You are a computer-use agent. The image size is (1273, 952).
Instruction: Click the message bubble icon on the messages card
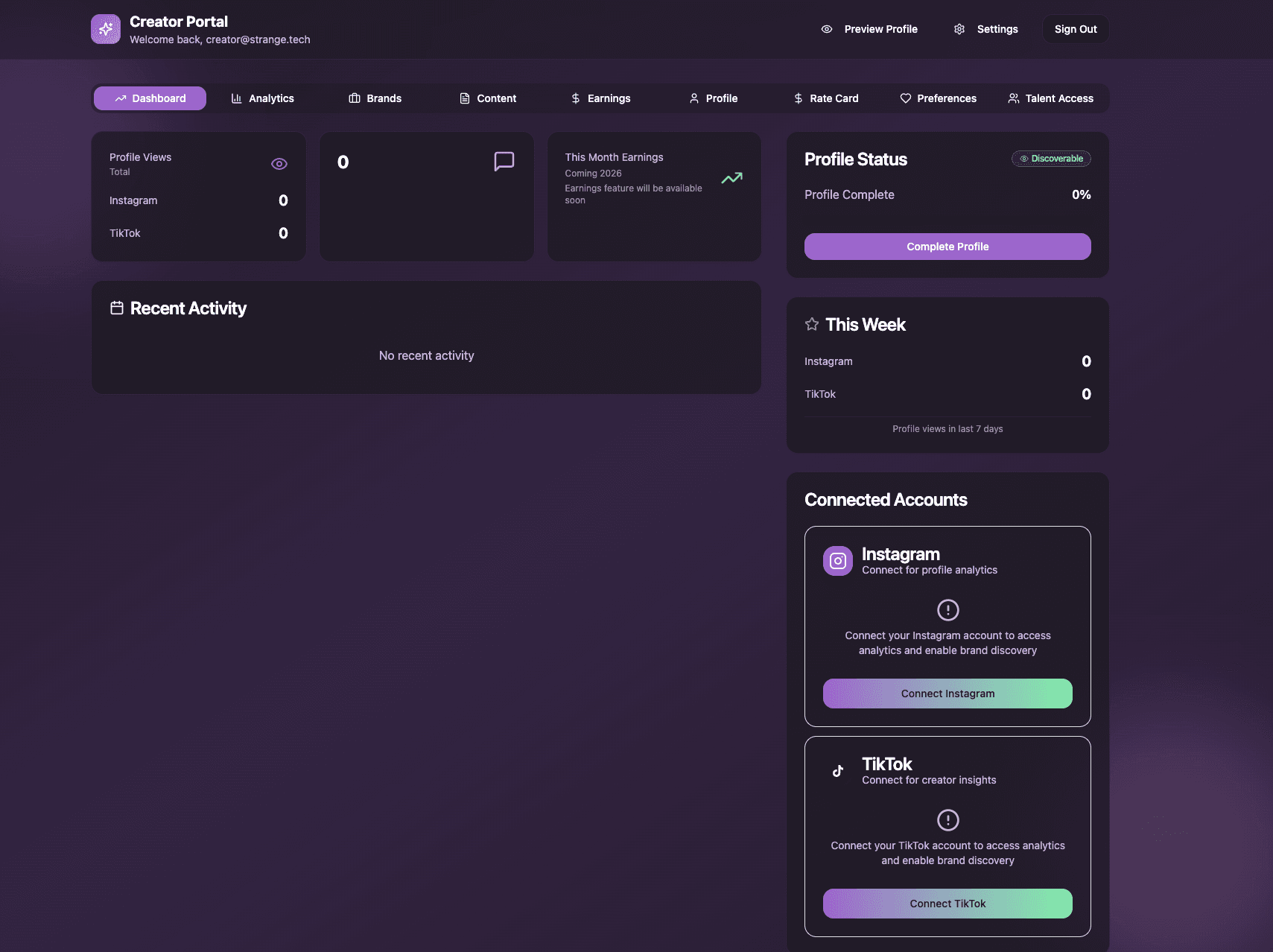coord(504,162)
